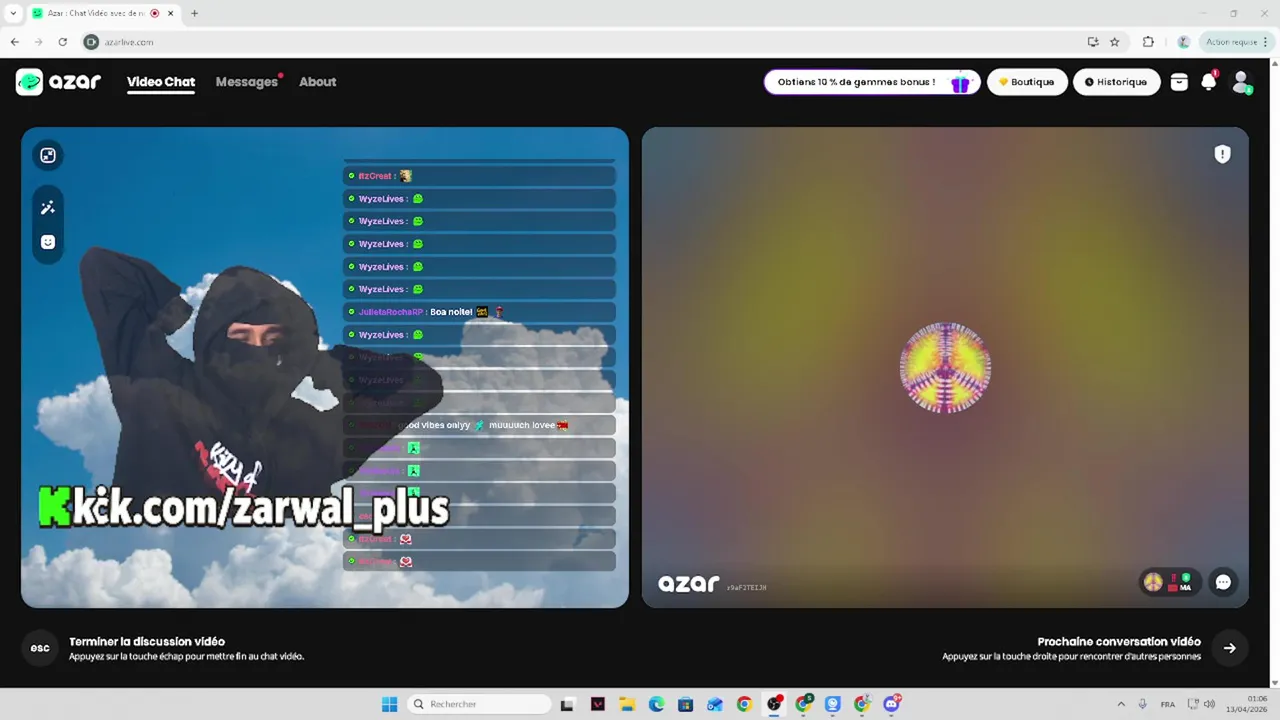Click the microphone icon in system tray

[x=1142, y=704]
